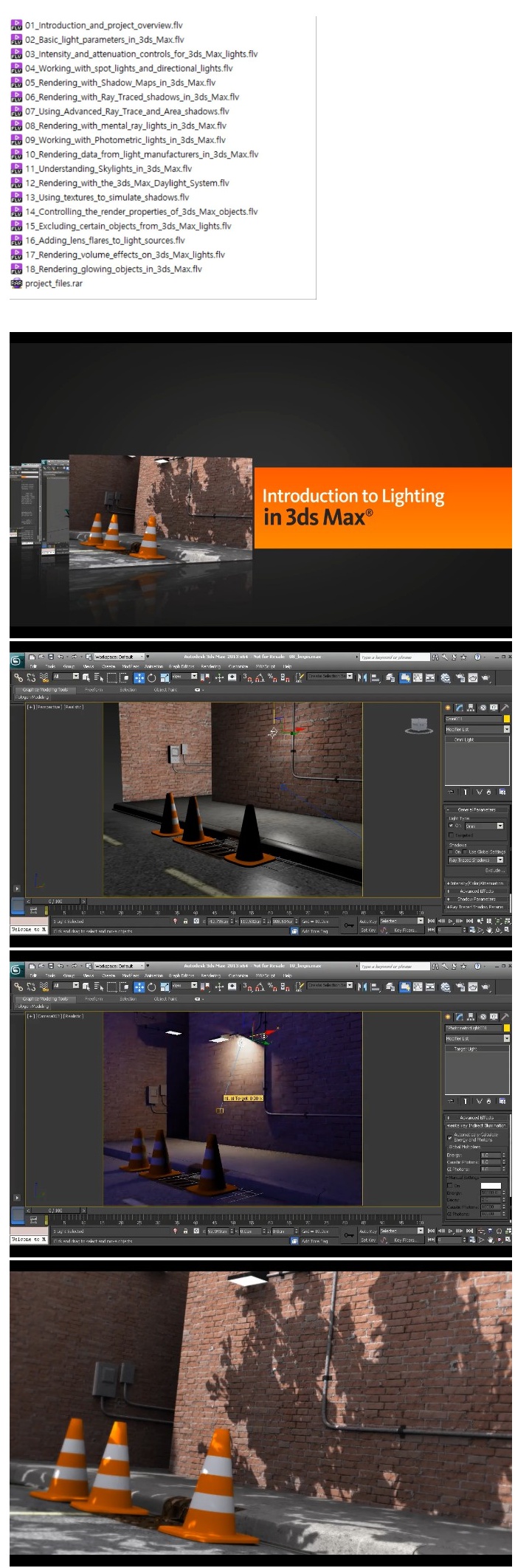515x1568 pixels.
Task: Collapse the General Parameters rollout
Action: (477, 809)
